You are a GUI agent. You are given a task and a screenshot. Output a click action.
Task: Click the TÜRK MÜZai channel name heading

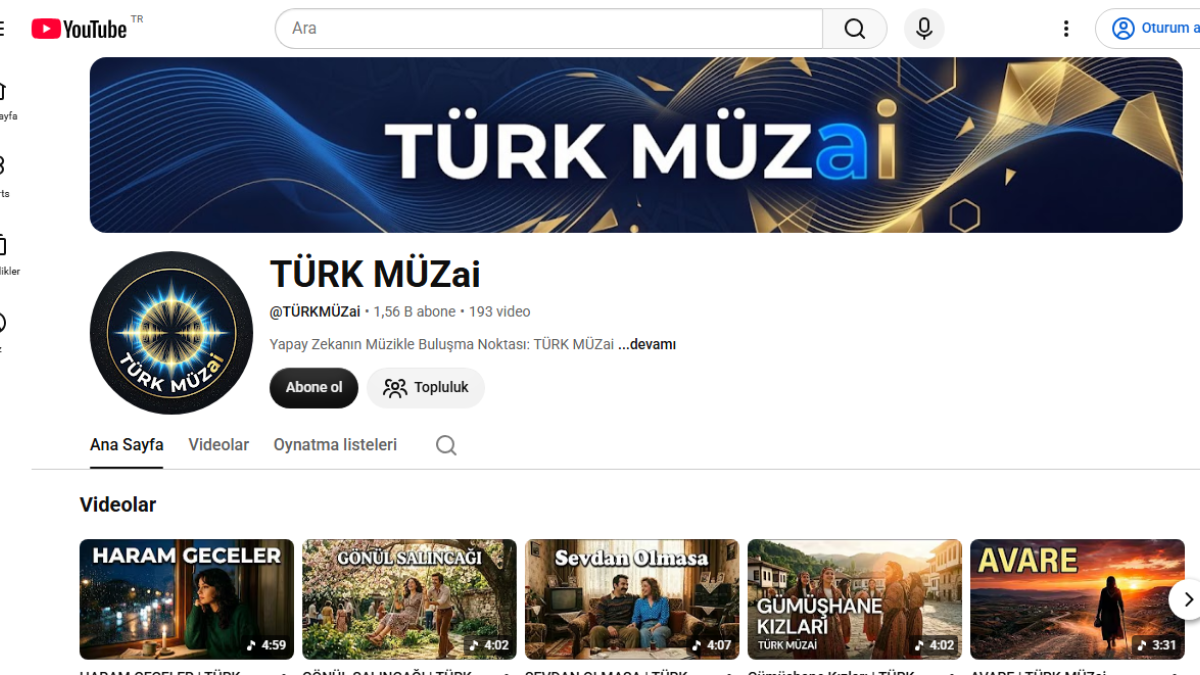pos(375,274)
